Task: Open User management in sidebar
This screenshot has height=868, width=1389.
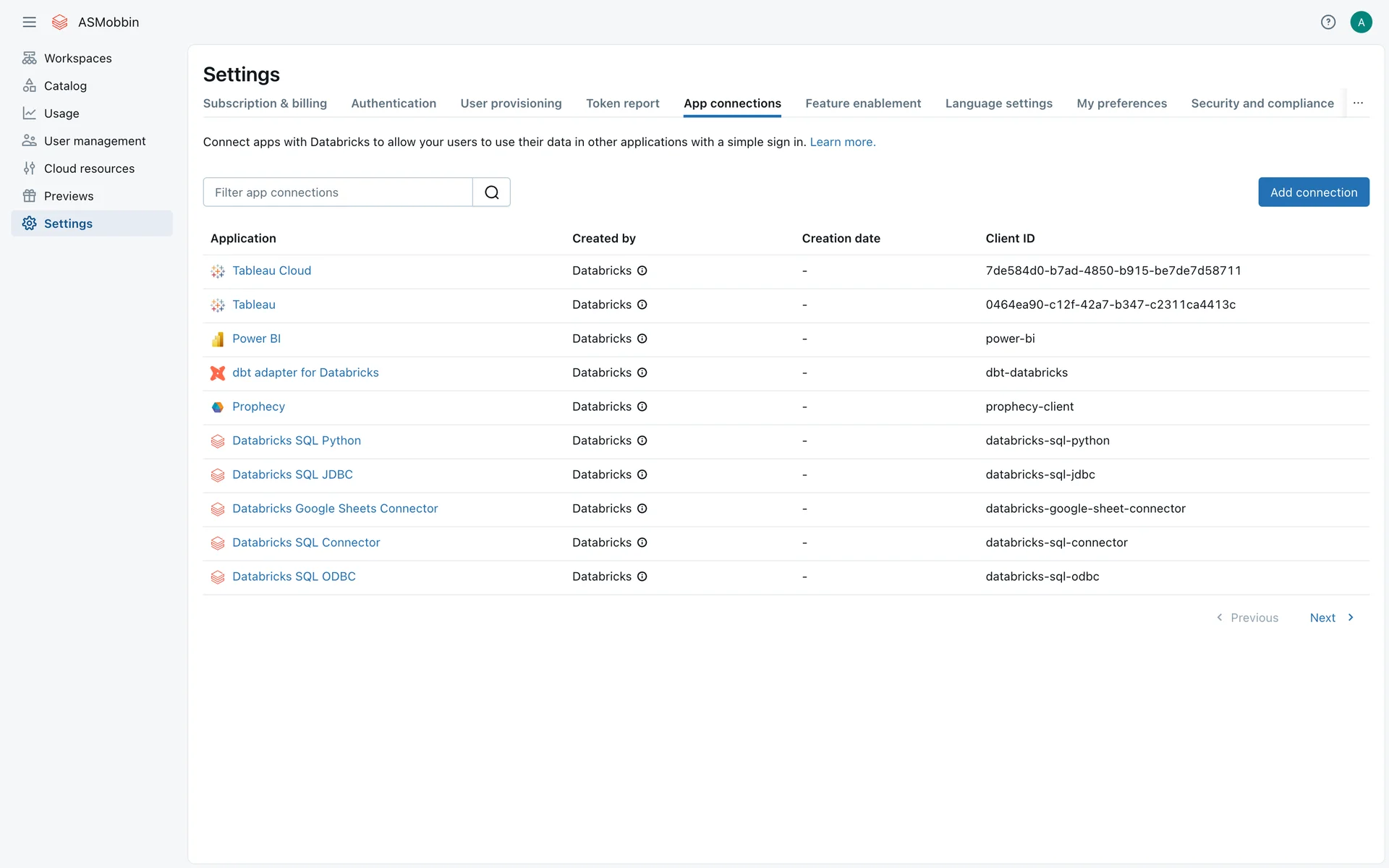Action: (95, 141)
